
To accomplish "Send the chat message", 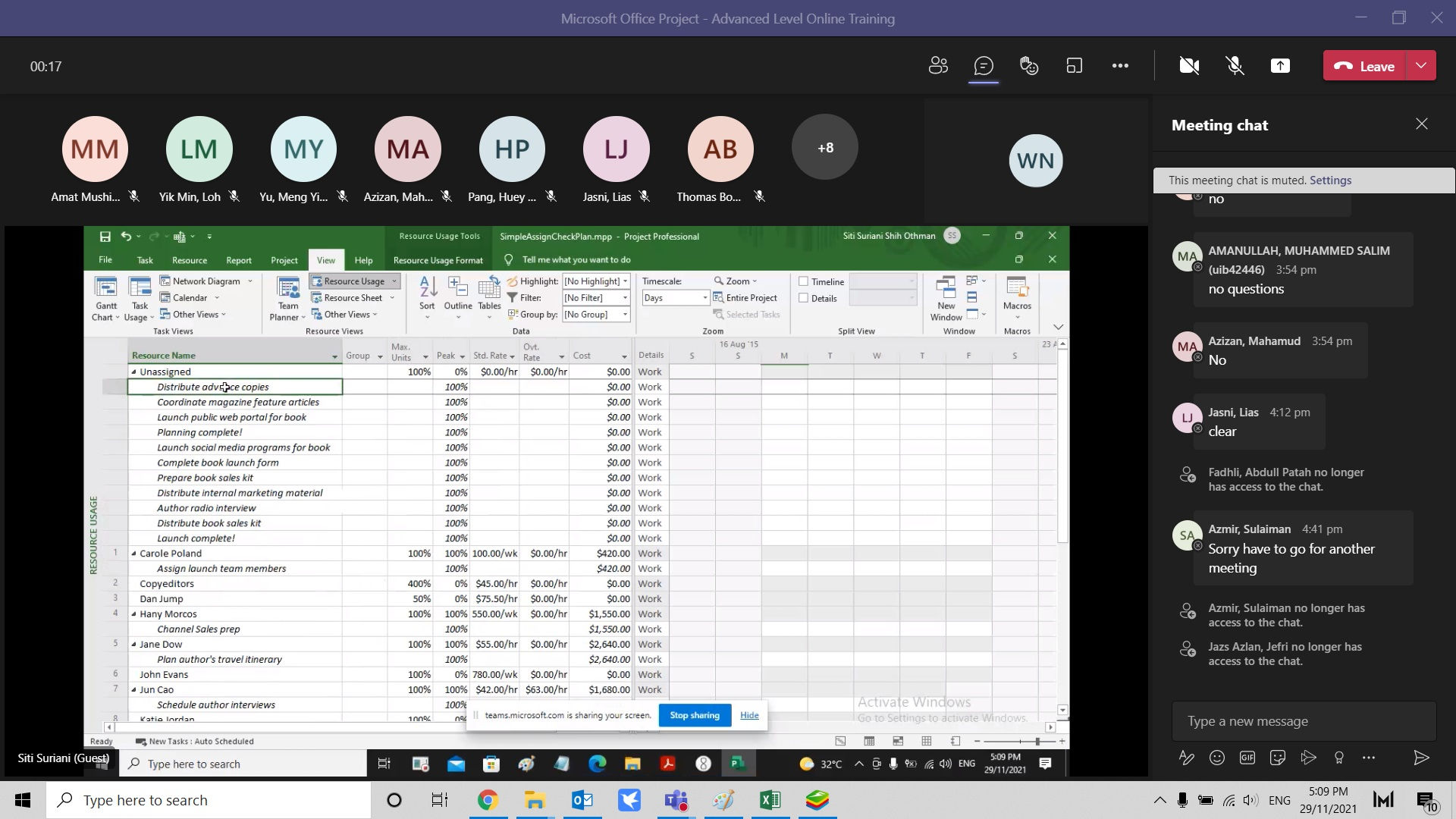I will (1421, 758).
